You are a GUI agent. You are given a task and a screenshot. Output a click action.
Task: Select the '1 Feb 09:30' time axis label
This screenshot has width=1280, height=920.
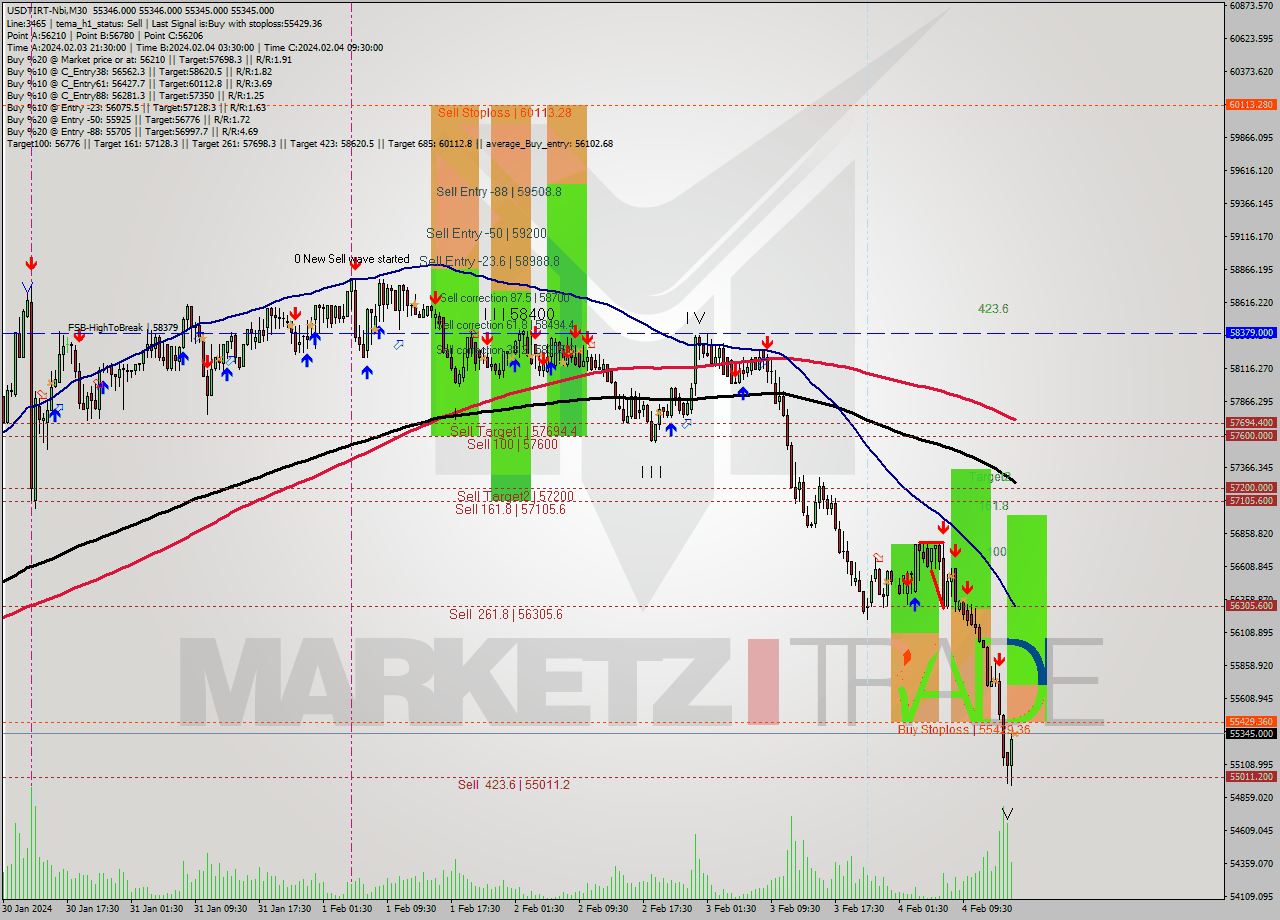(410, 909)
